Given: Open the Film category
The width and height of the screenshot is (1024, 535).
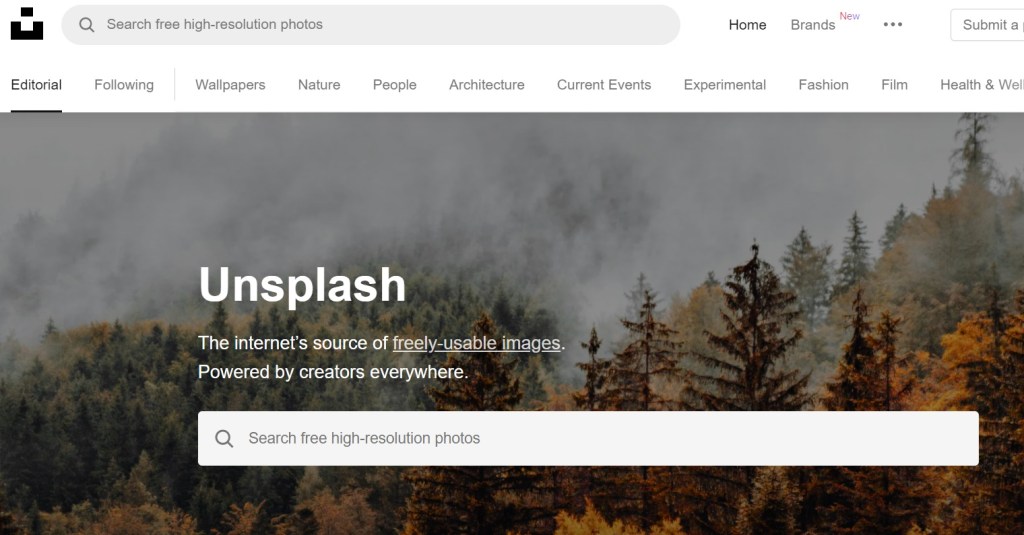Looking at the screenshot, I should point(894,85).
